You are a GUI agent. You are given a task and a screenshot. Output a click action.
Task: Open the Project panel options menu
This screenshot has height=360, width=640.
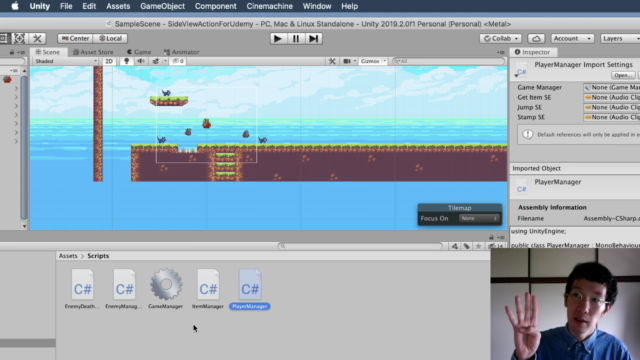tap(501, 237)
